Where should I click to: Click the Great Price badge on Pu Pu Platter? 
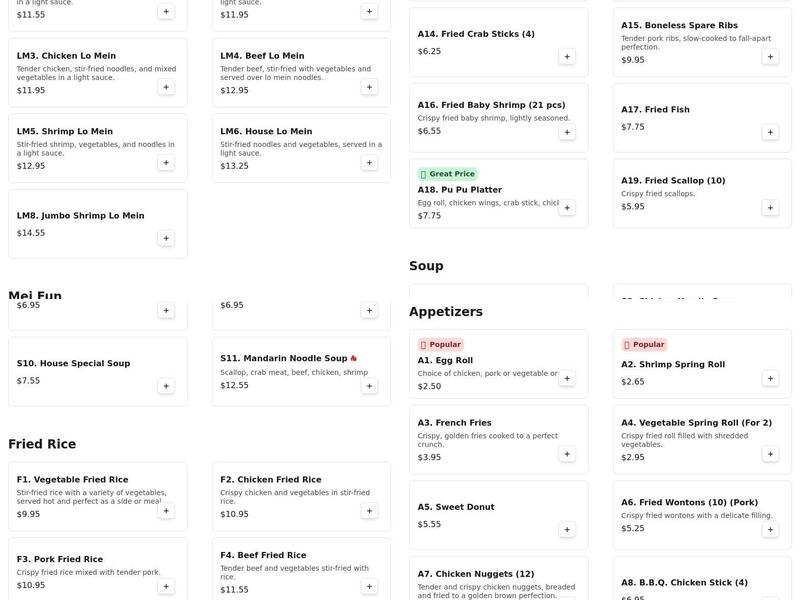[447, 174]
